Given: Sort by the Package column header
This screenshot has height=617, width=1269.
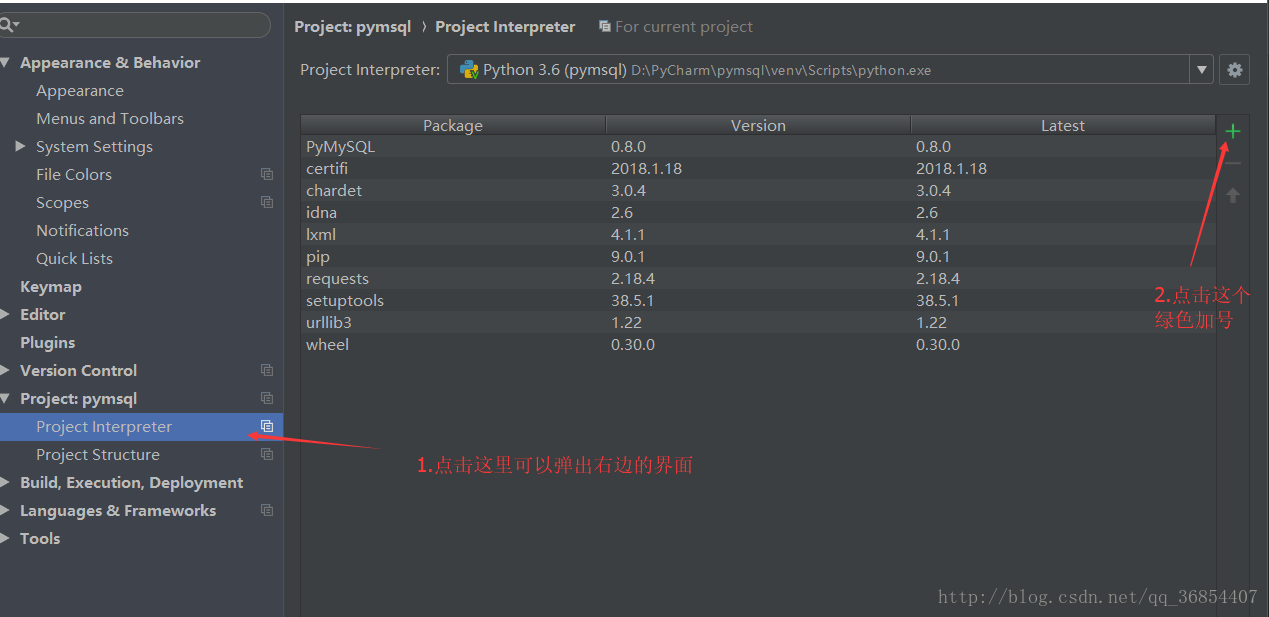Looking at the screenshot, I should (x=453, y=125).
